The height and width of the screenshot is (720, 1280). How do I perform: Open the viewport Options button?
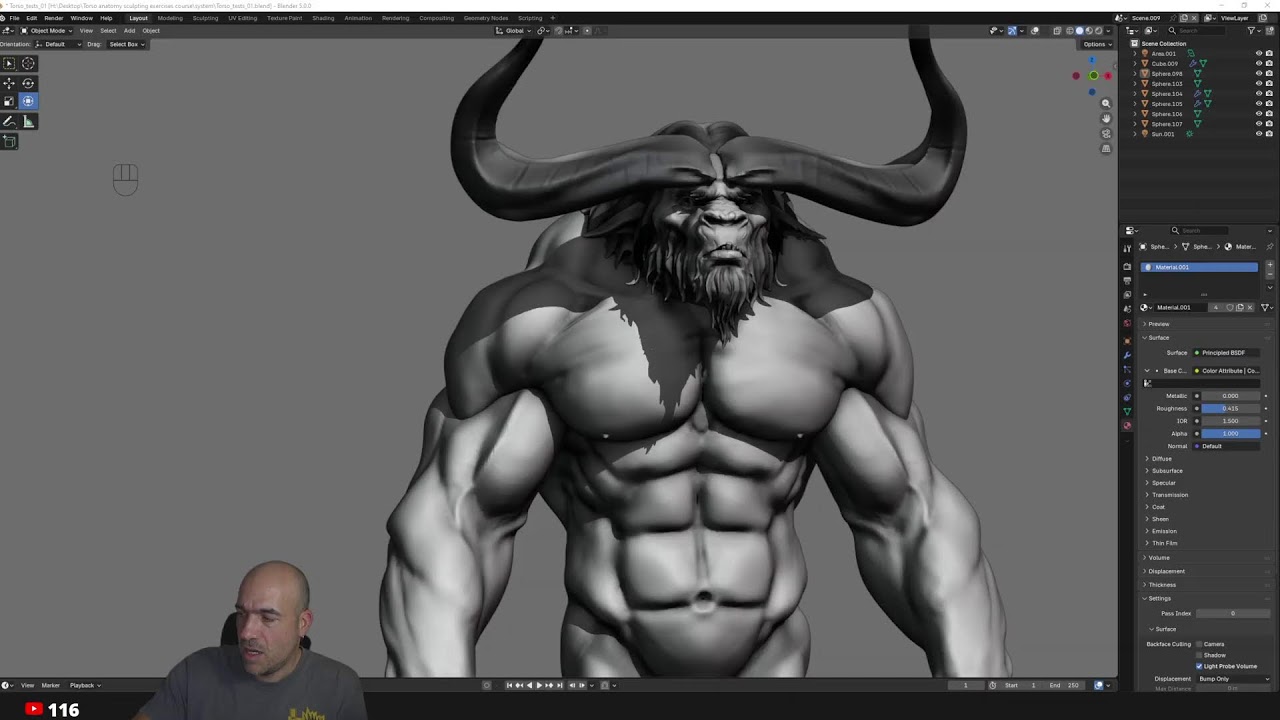1097,44
